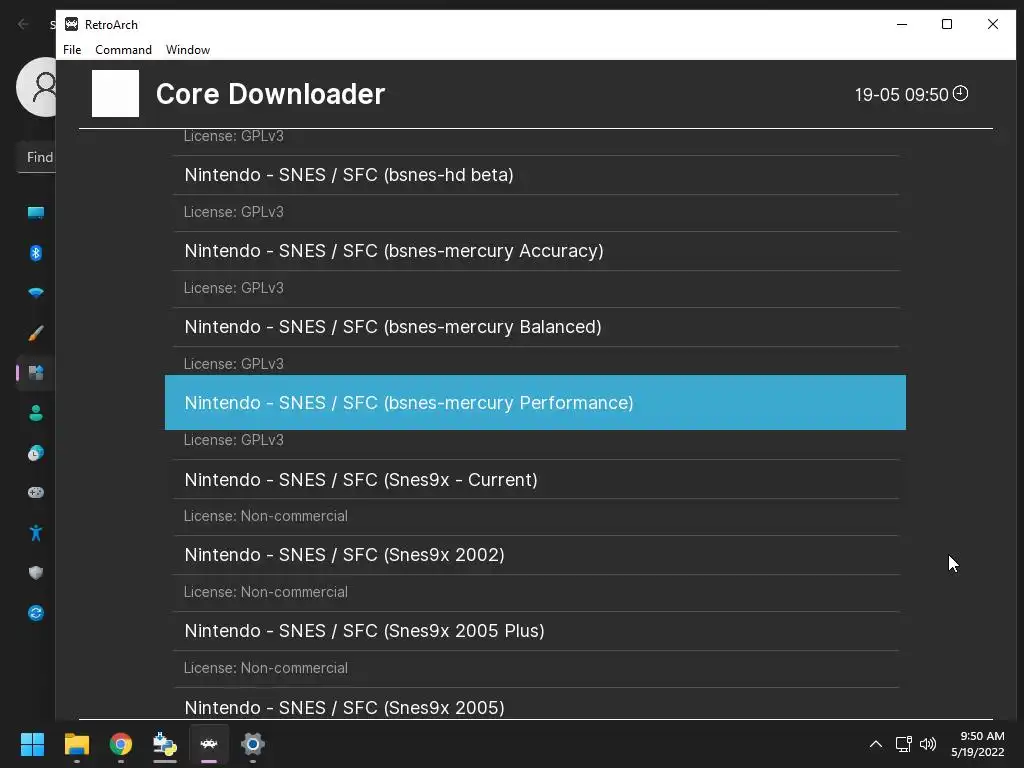Select Snes9x 2005 core
The image size is (1024, 768).
click(x=536, y=705)
